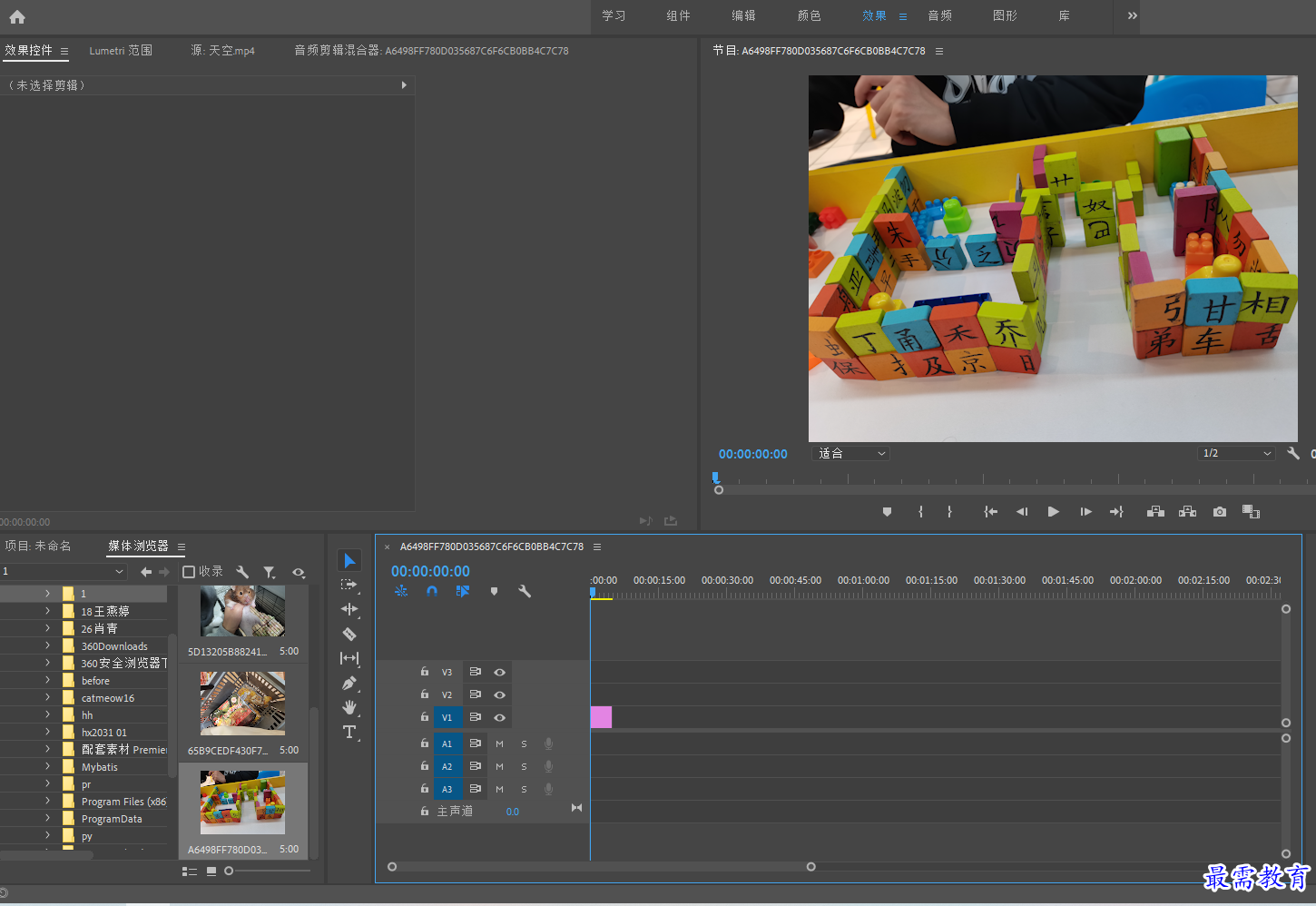Image resolution: width=1316 pixels, height=906 pixels.
Task: Expand the 360Downloads folder
Action: tap(47, 645)
